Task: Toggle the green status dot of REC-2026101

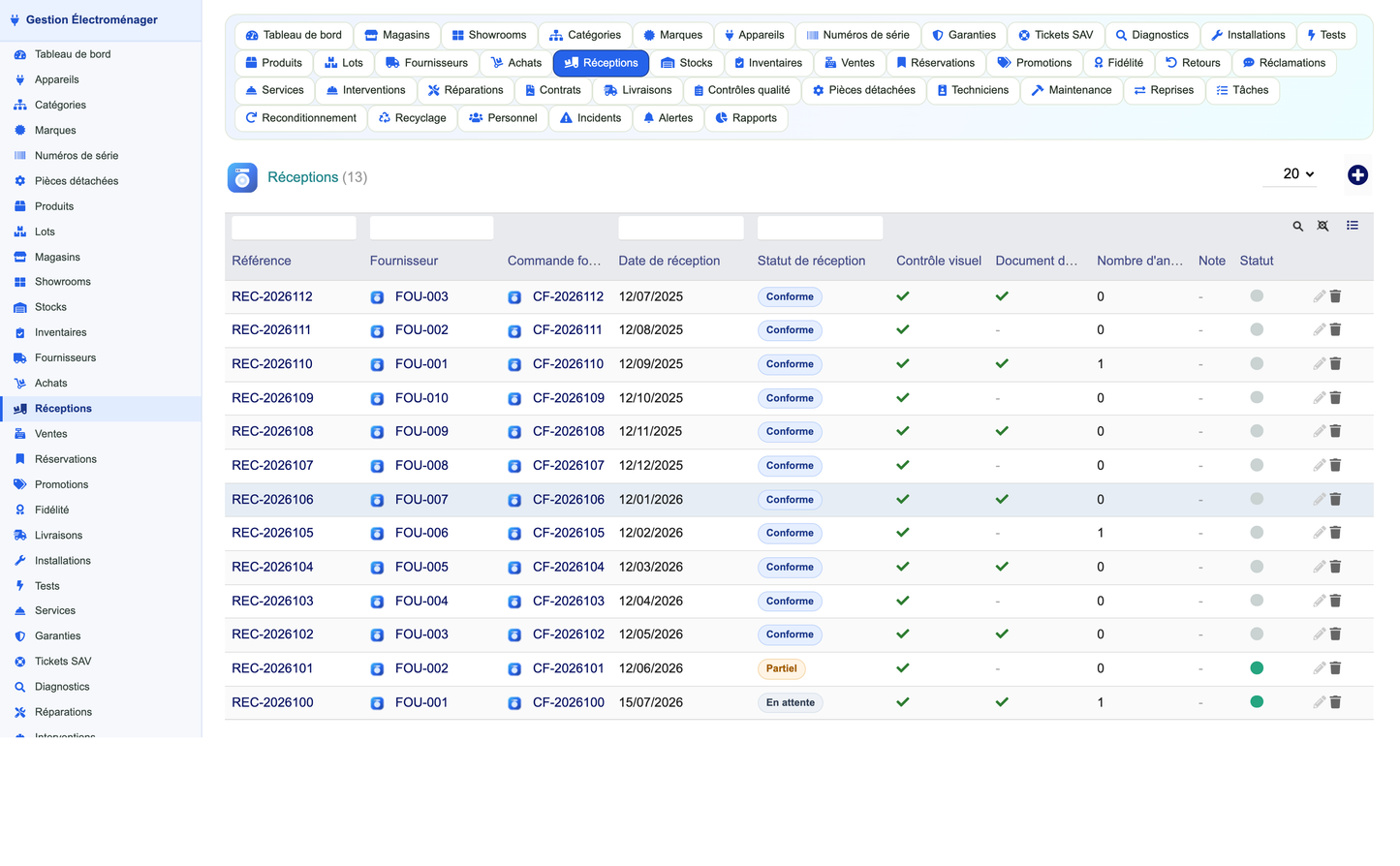Action: coord(1257,667)
